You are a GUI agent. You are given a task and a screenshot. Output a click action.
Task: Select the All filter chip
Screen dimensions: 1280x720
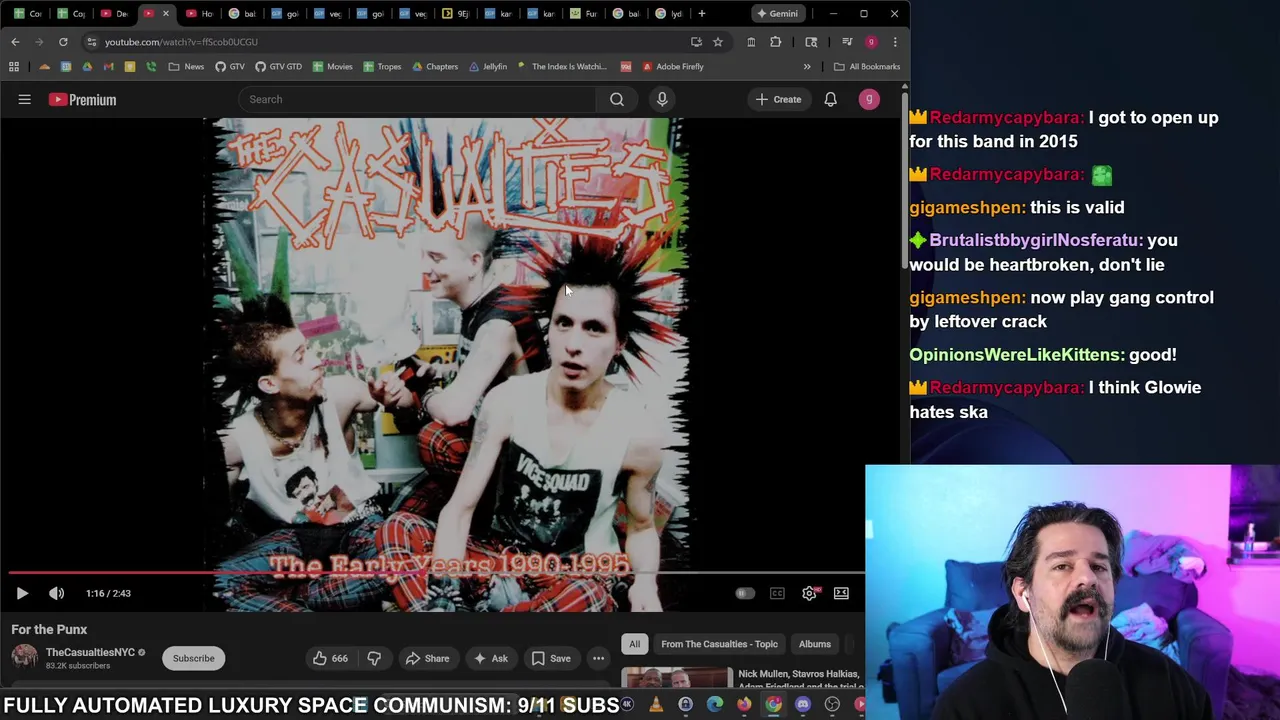(634, 644)
